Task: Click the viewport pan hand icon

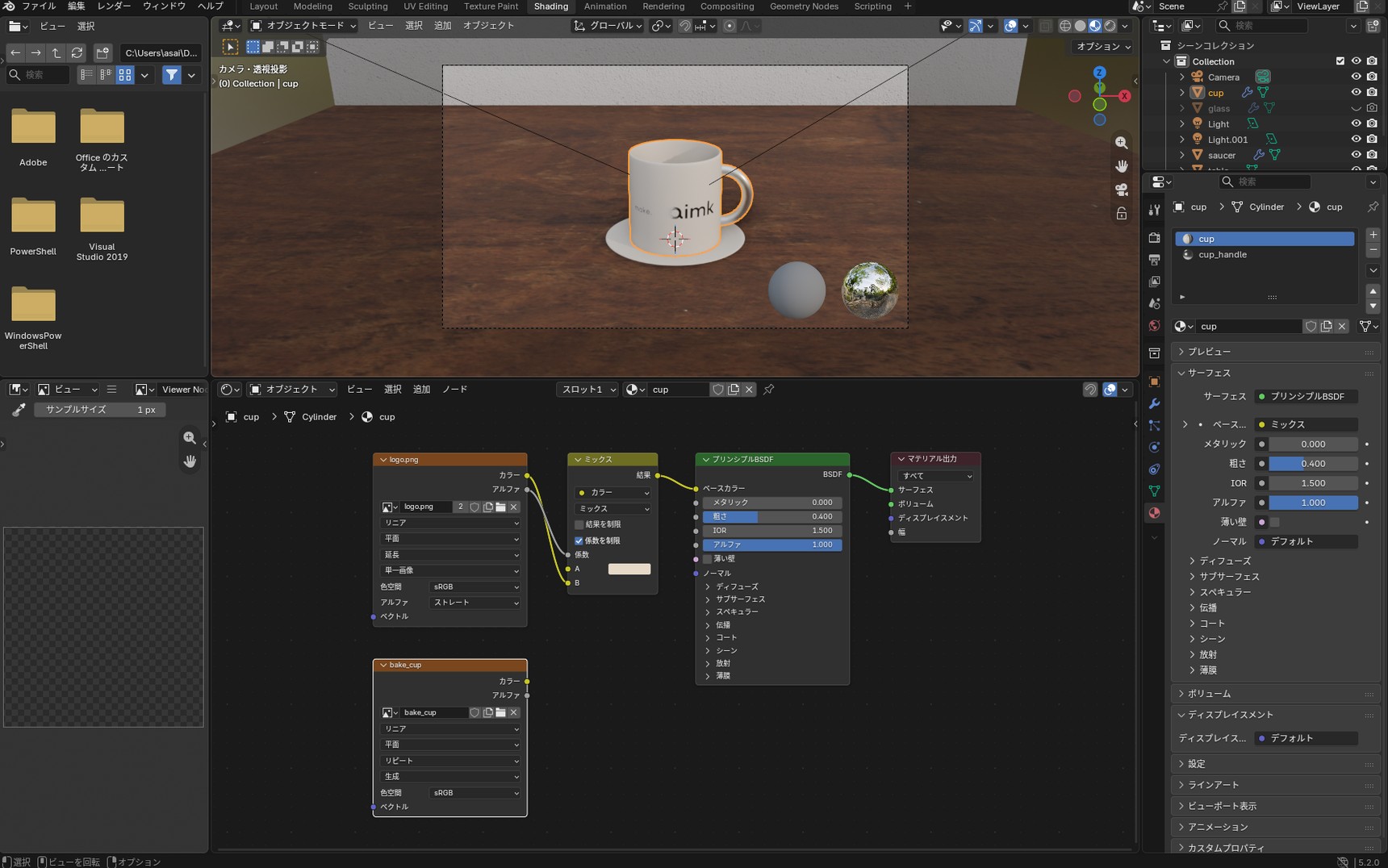Action: [x=1122, y=166]
